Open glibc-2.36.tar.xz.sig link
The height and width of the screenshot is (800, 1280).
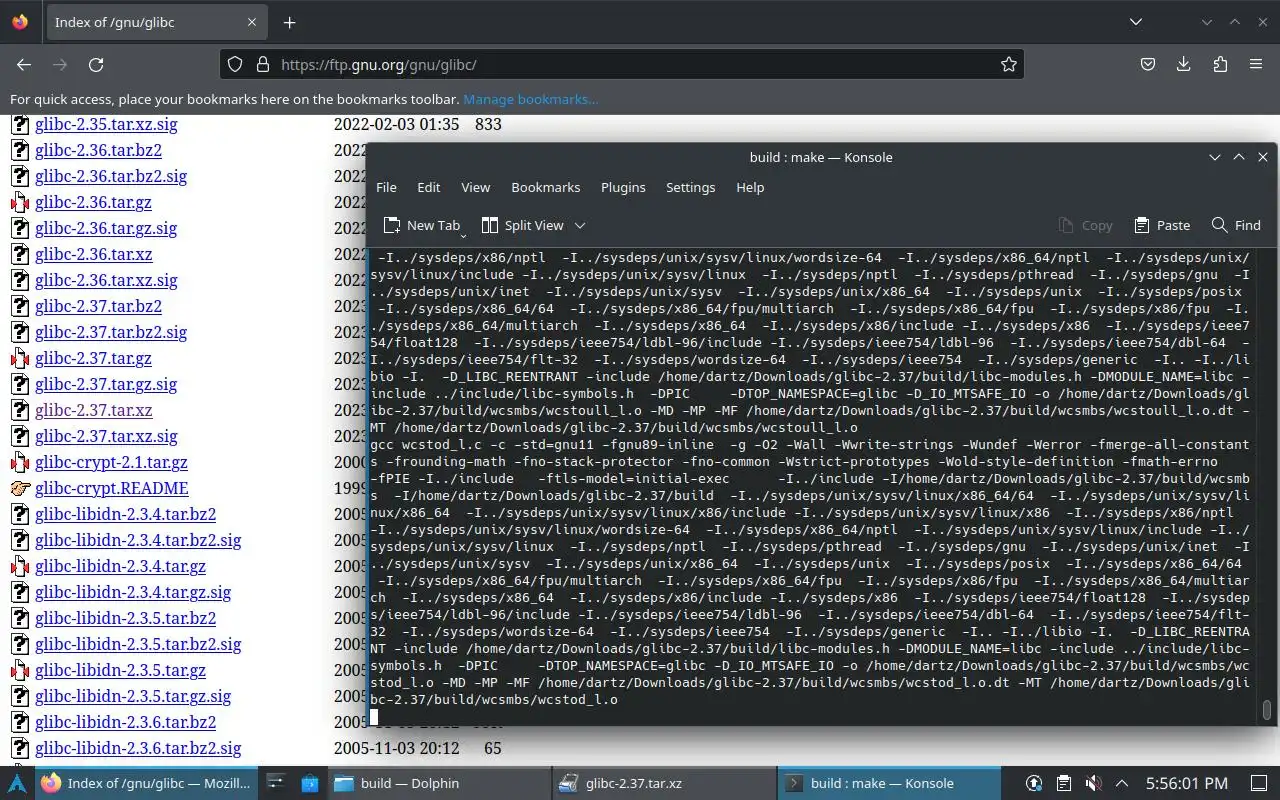coord(106,280)
